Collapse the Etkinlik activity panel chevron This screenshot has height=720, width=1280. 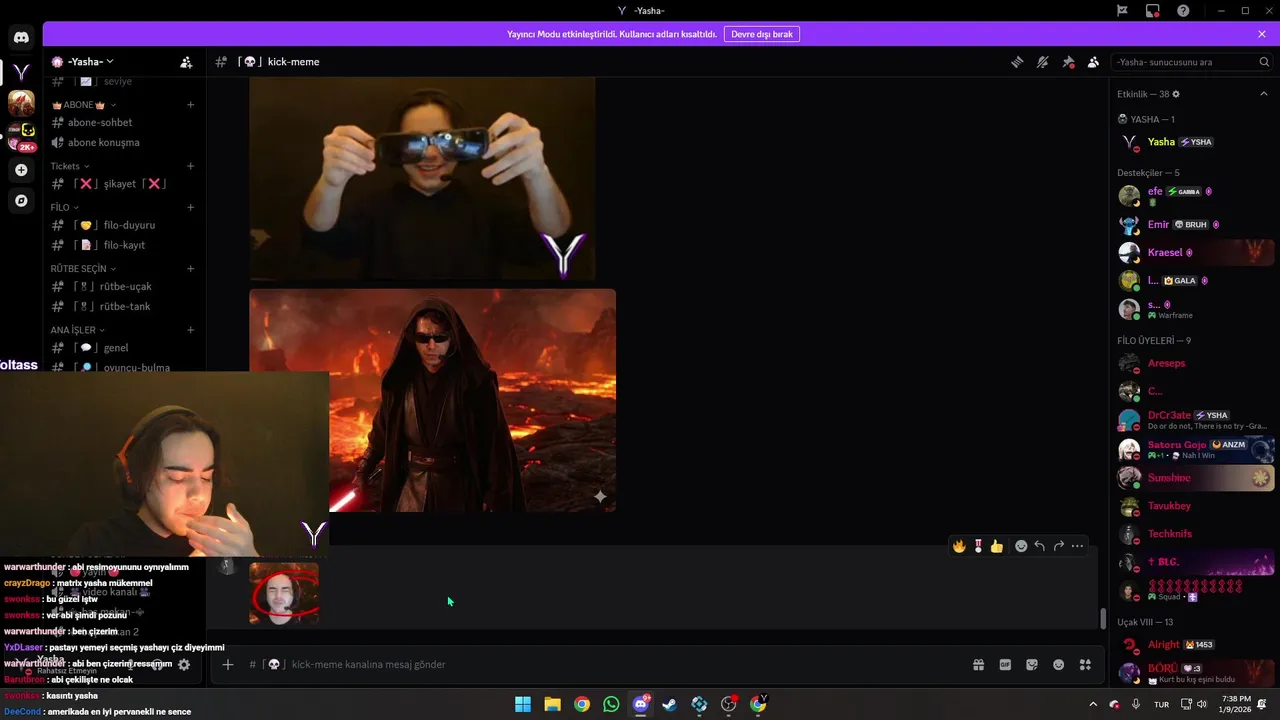point(1263,94)
